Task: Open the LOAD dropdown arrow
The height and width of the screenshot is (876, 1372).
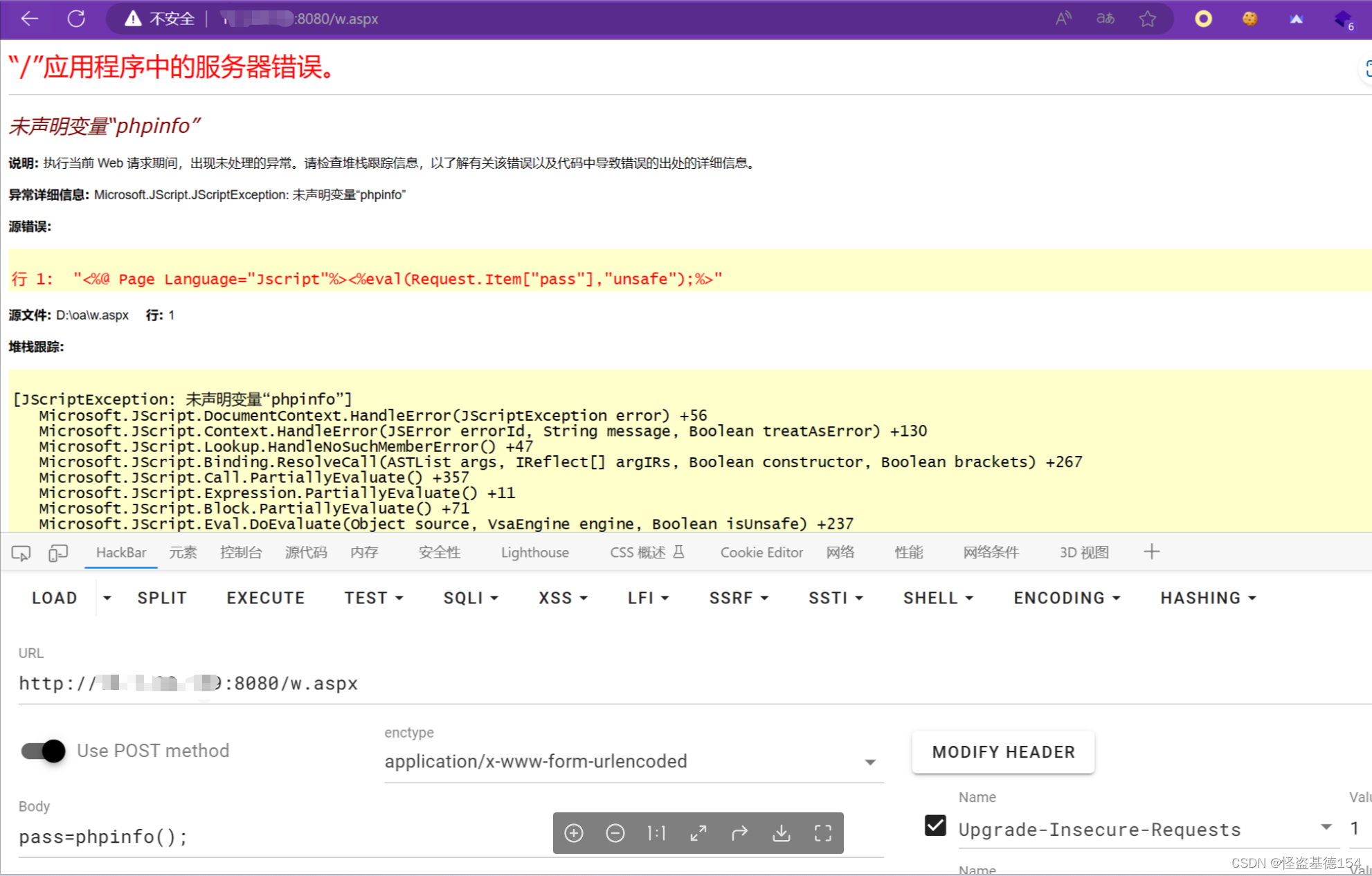Action: point(107,598)
